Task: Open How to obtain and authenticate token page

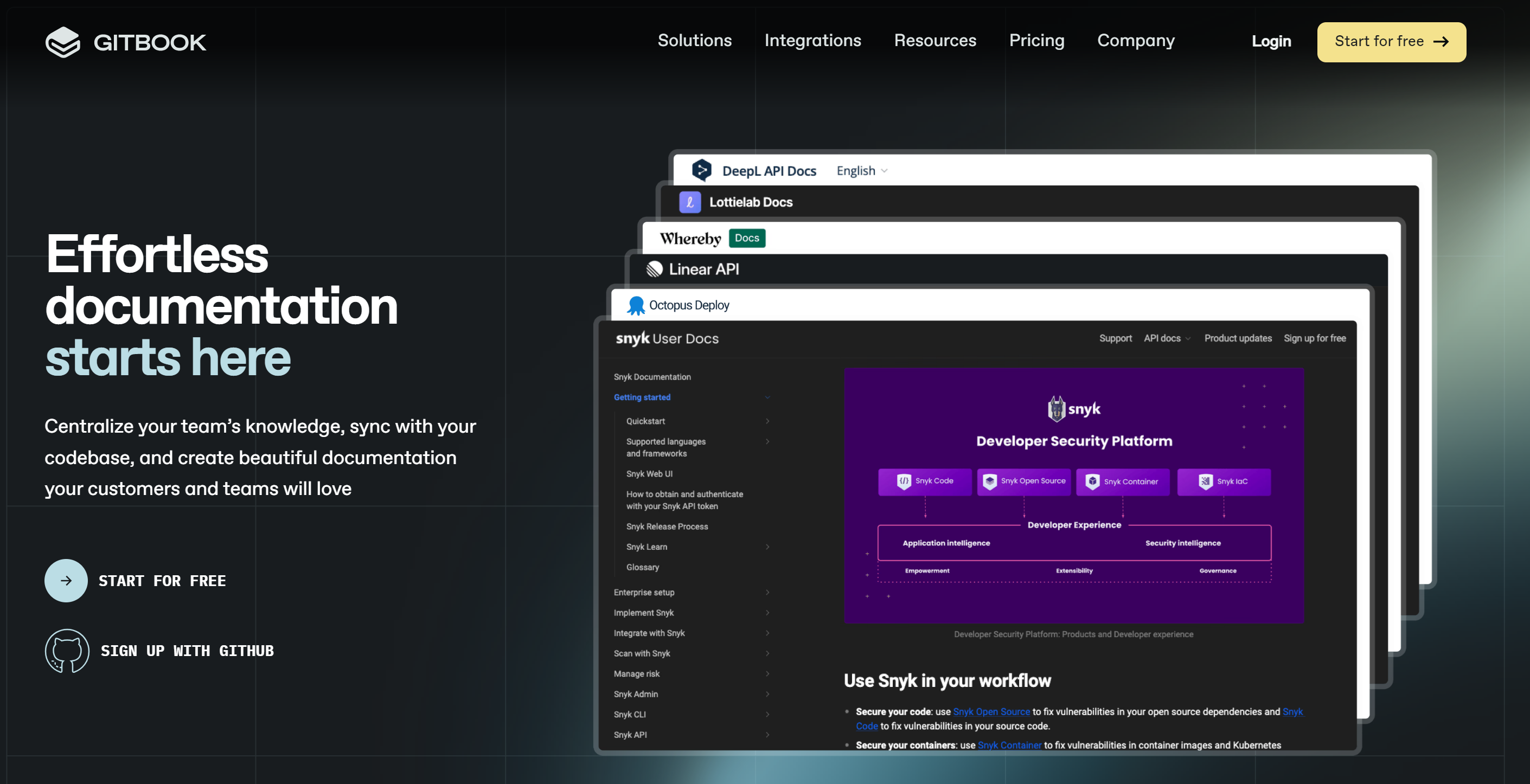Action: [x=684, y=500]
